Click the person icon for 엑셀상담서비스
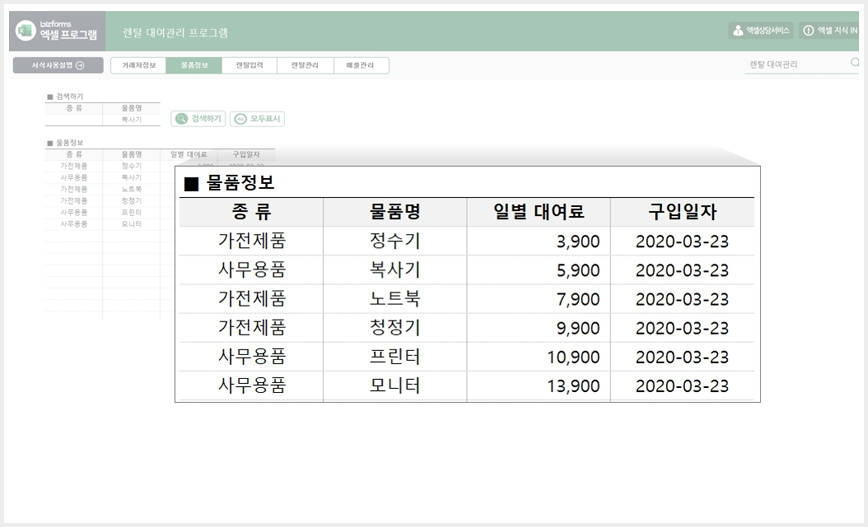The image size is (868, 527). tap(738, 30)
